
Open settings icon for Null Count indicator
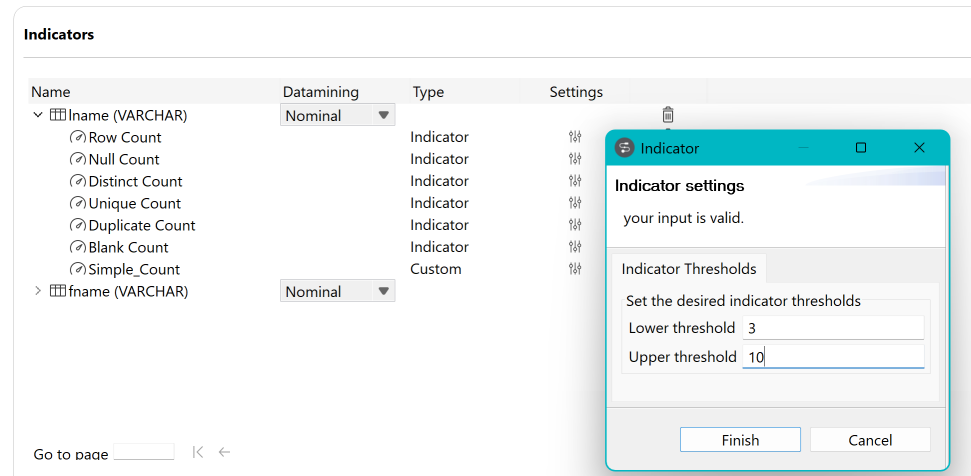[x=575, y=159]
